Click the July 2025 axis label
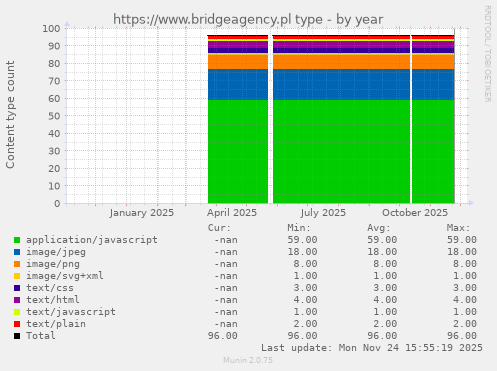 pyautogui.click(x=323, y=213)
